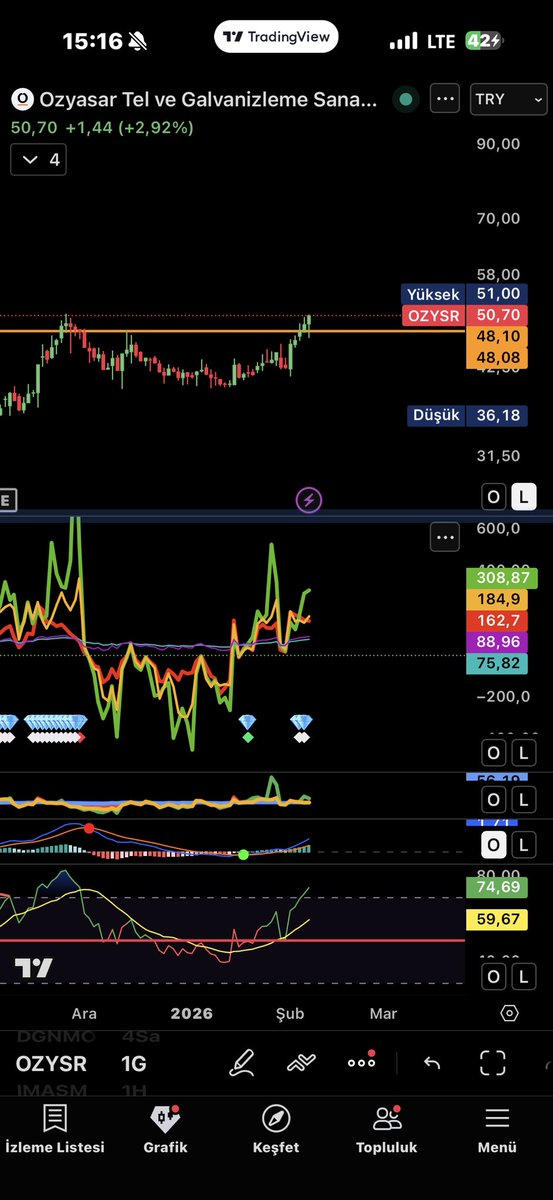This screenshot has height=1200, width=553.
Task: Tap the teal 75,82 indicator value
Action: [x=497, y=662]
